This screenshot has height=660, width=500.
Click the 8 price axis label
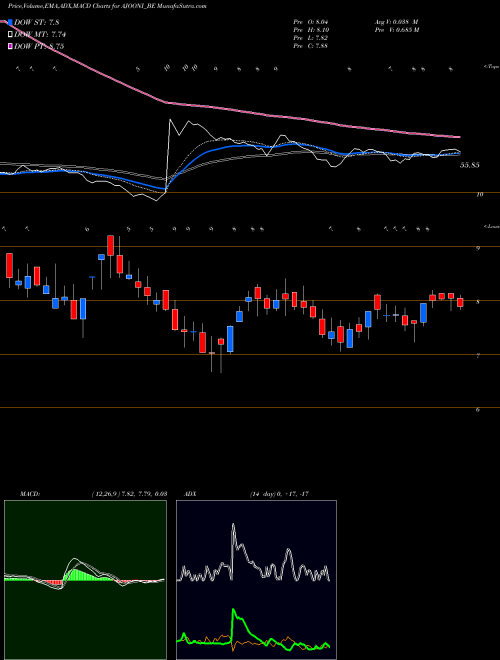pyautogui.click(x=478, y=302)
